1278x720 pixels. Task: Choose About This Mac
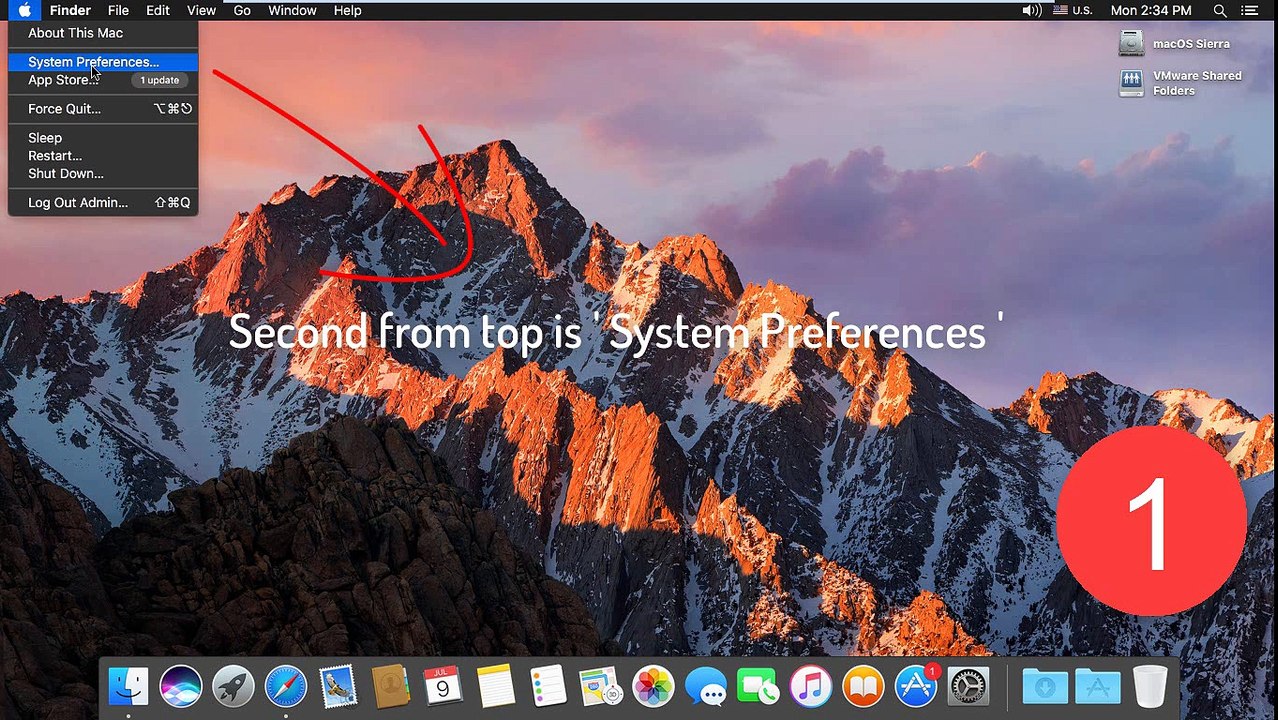point(103,33)
